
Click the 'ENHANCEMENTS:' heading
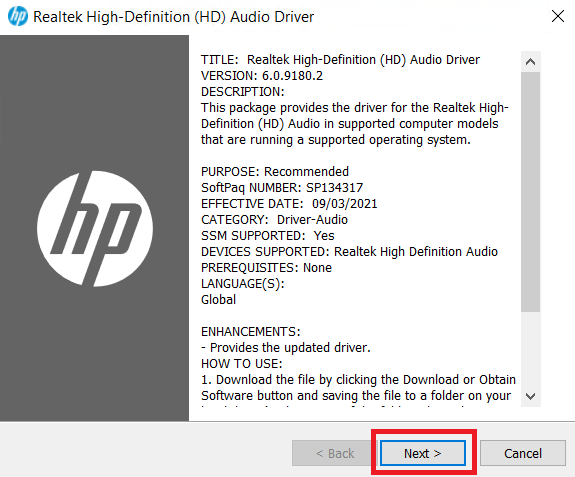point(251,332)
